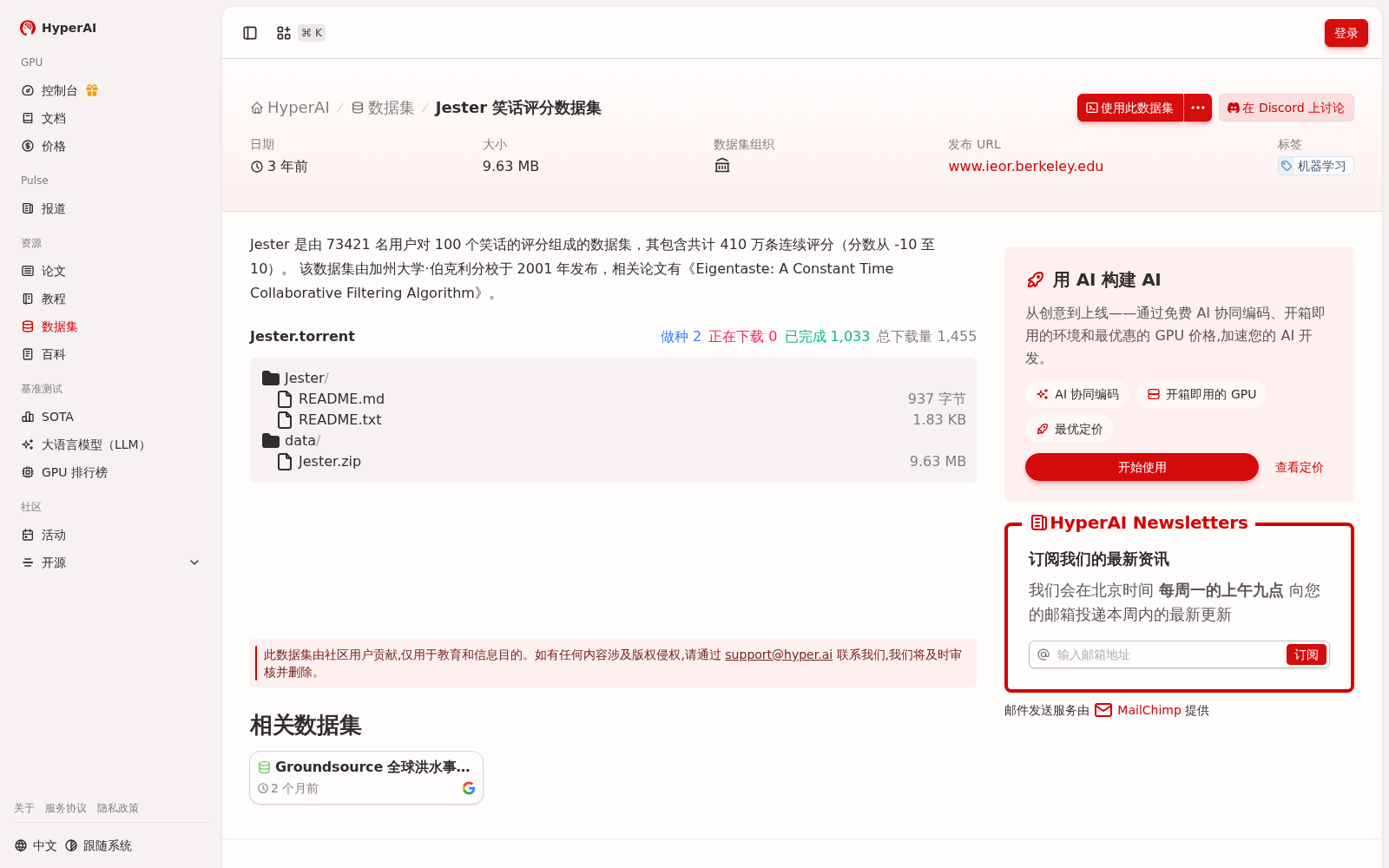Viewport: 1389px width, 868px height.
Task: Click 在 Discord 上讨论 button
Action: click(1286, 108)
